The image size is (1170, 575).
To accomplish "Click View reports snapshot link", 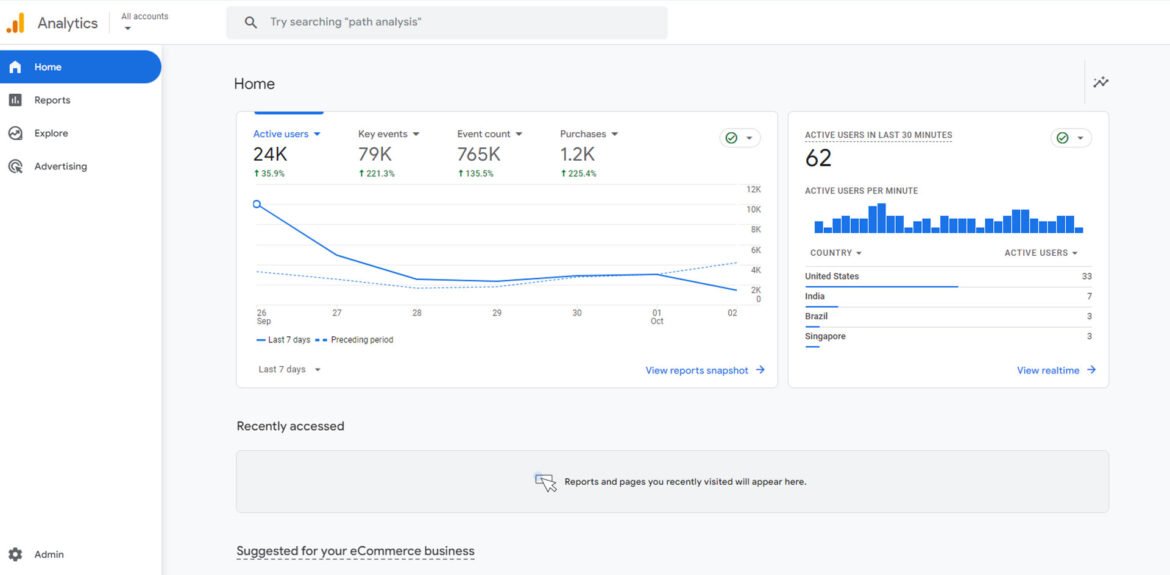I will click(704, 370).
